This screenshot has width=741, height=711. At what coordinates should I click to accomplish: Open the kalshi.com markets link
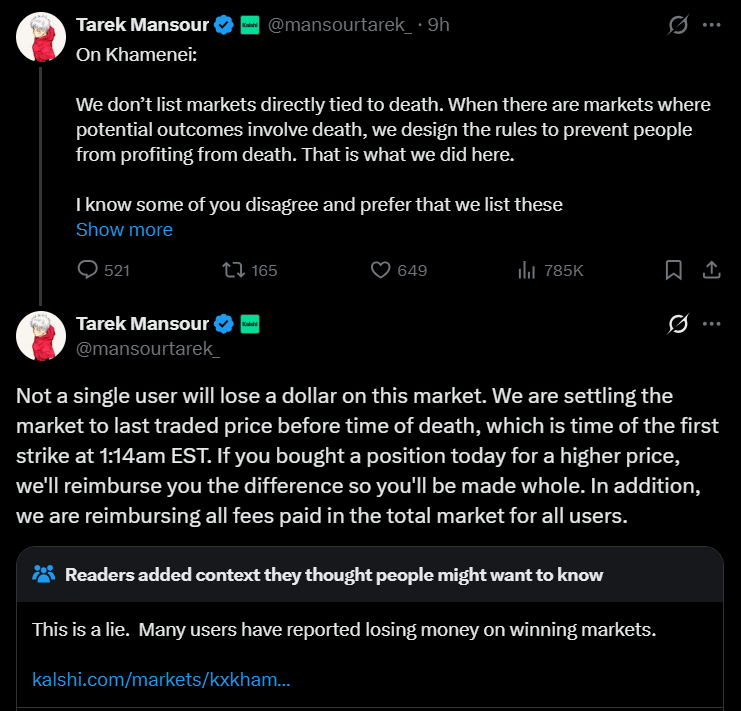(161, 680)
